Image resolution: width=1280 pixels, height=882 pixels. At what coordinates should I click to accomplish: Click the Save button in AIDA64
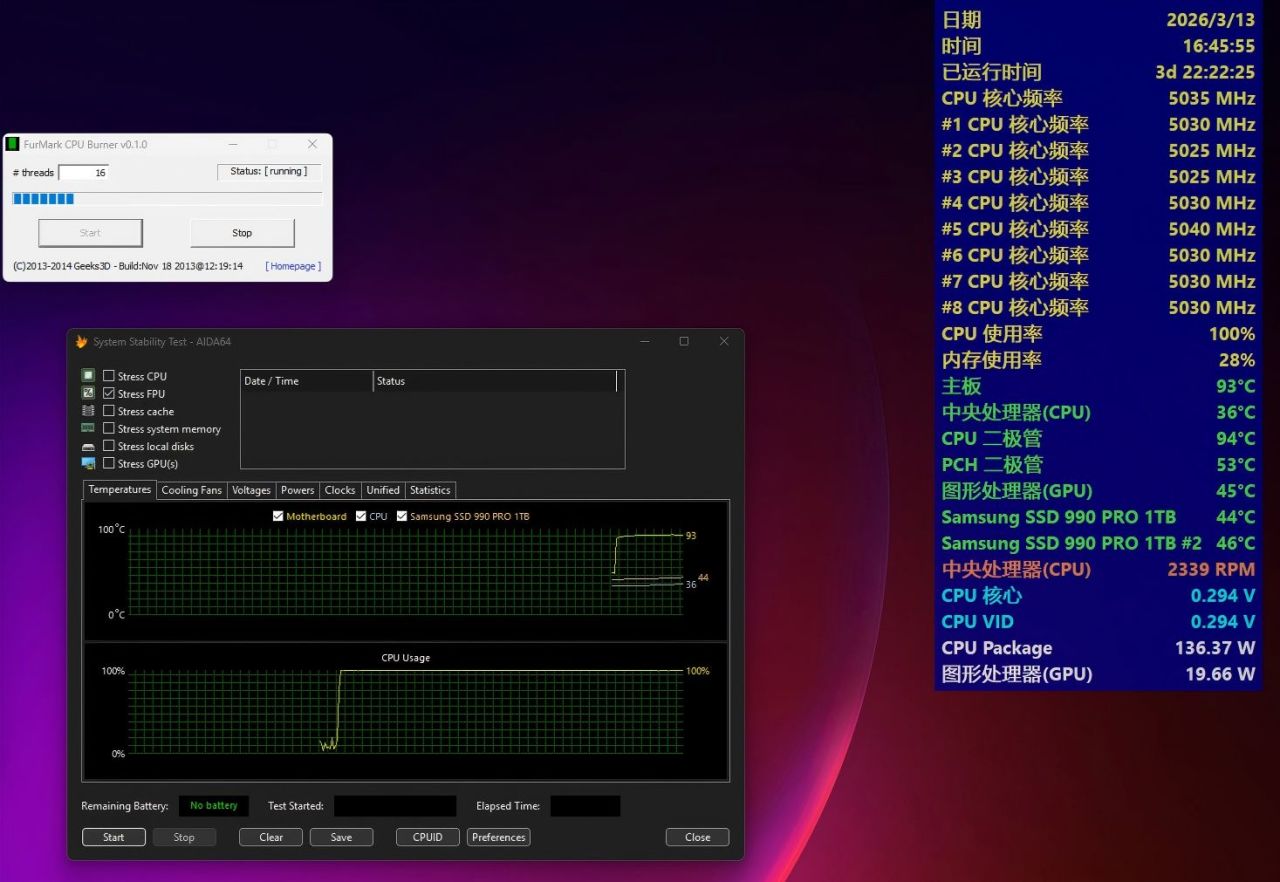pyautogui.click(x=341, y=837)
